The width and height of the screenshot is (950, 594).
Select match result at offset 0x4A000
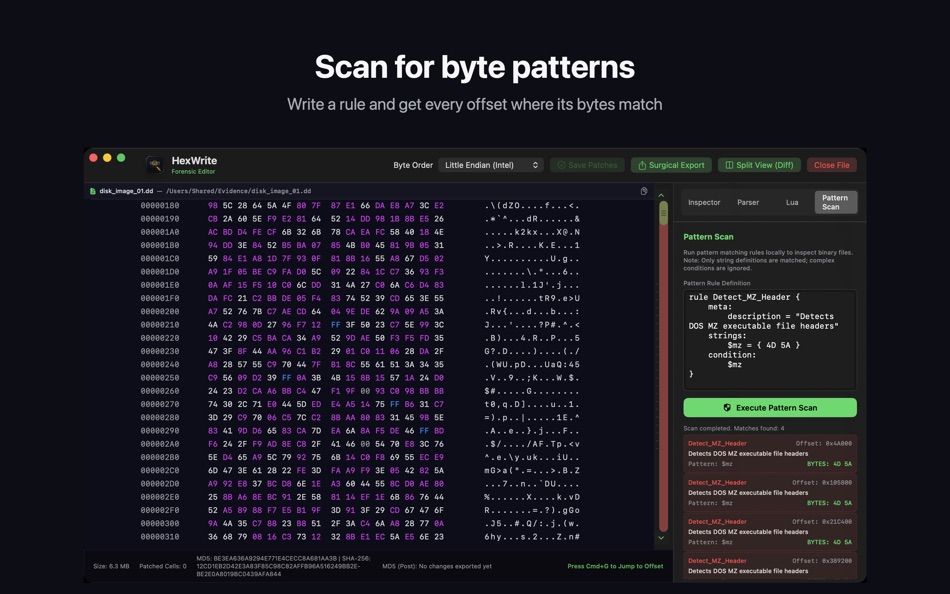point(770,453)
